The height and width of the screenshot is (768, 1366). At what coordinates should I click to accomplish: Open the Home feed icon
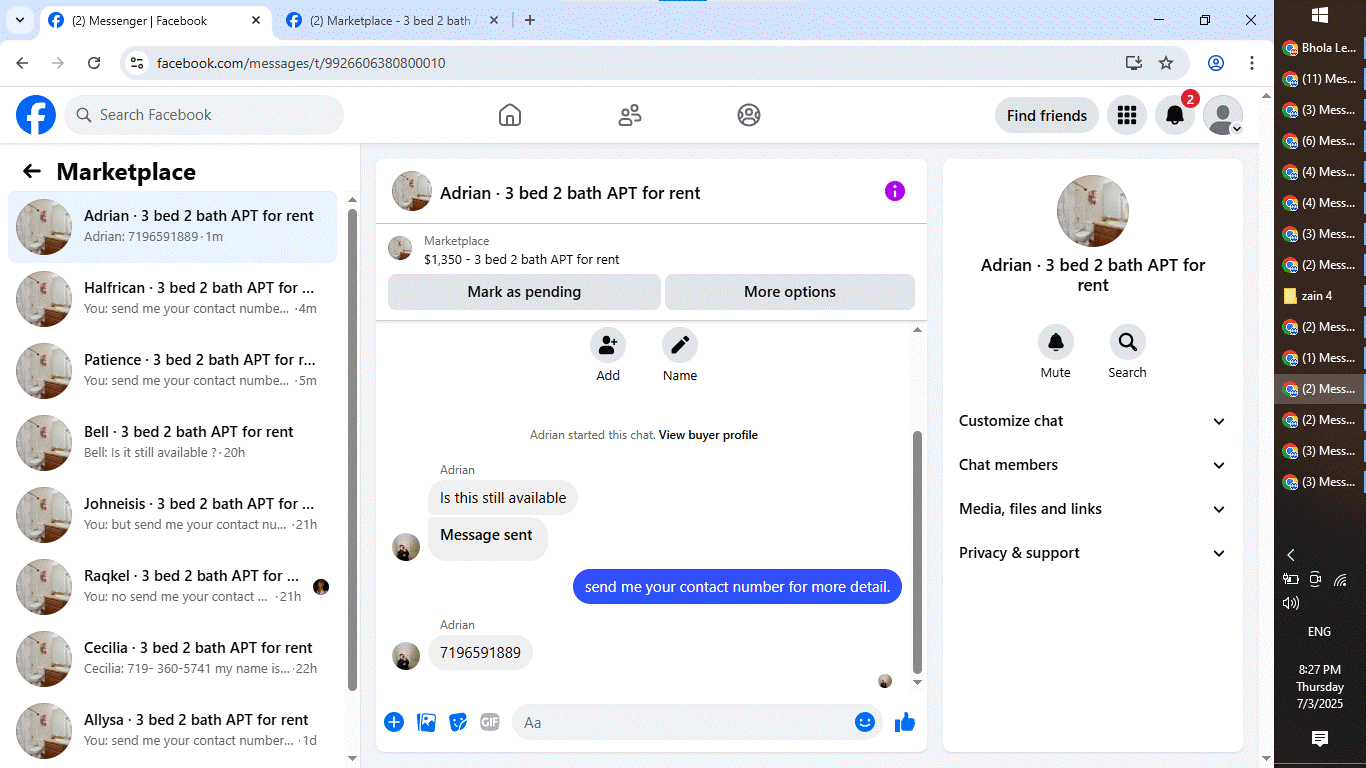[510, 115]
